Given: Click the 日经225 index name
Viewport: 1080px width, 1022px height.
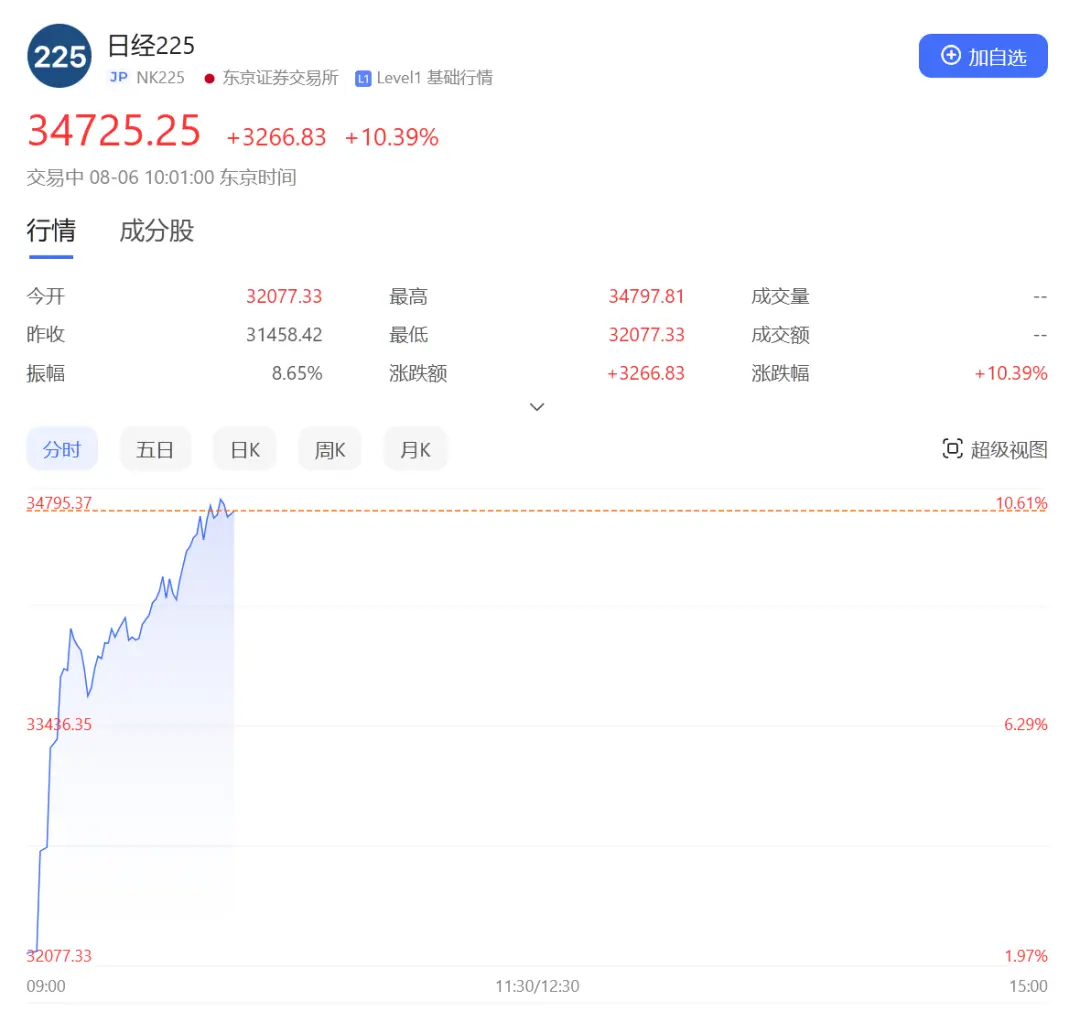Looking at the screenshot, I should (151, 46).
